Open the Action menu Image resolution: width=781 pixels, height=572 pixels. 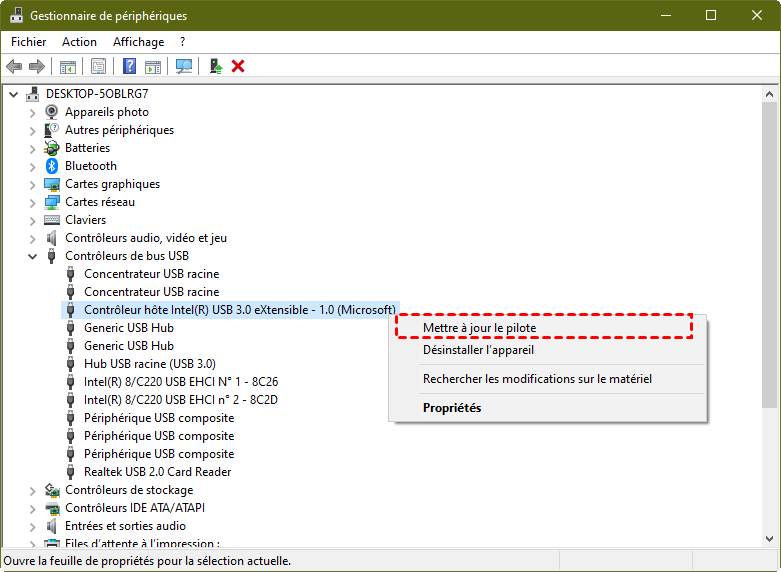click(79, 42)
